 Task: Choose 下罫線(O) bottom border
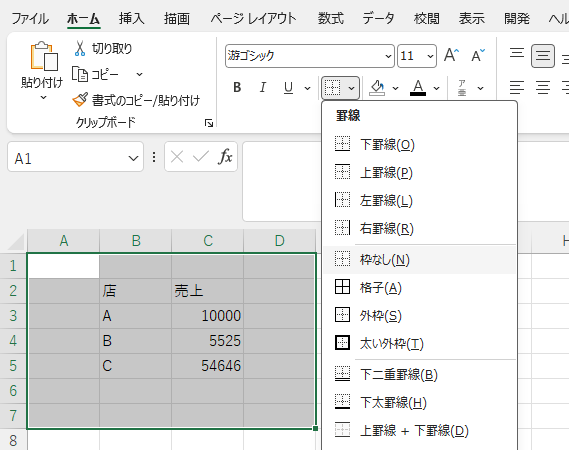point(419,144)
